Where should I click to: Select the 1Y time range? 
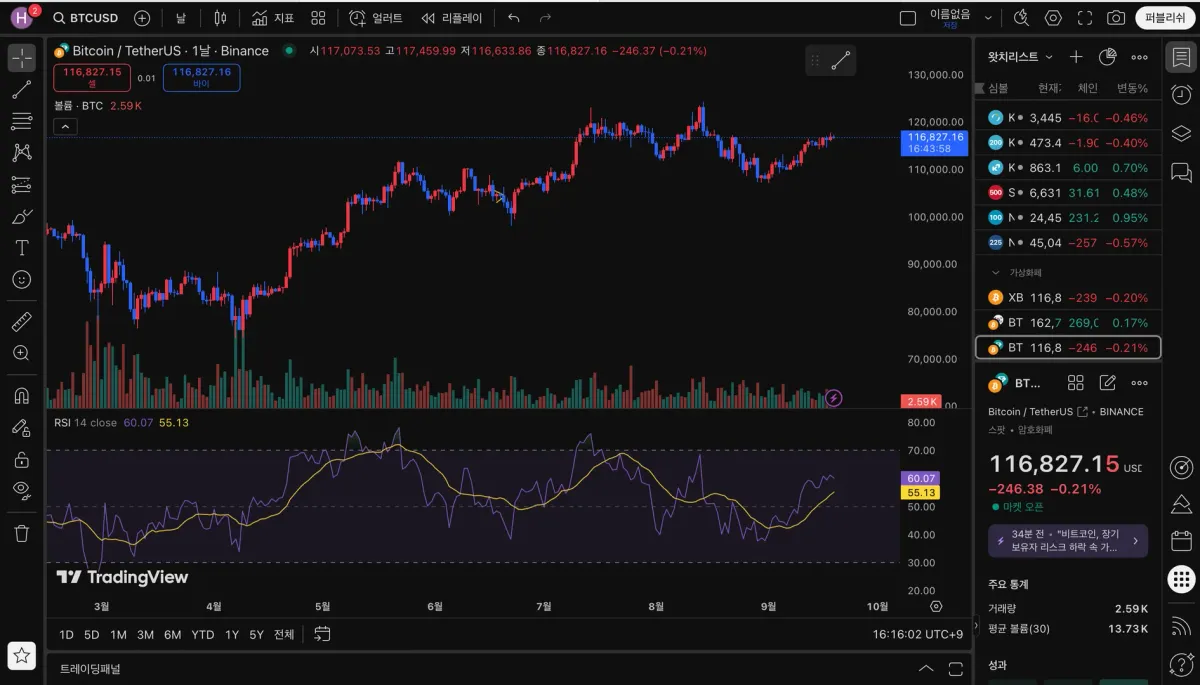click(232, 634)
